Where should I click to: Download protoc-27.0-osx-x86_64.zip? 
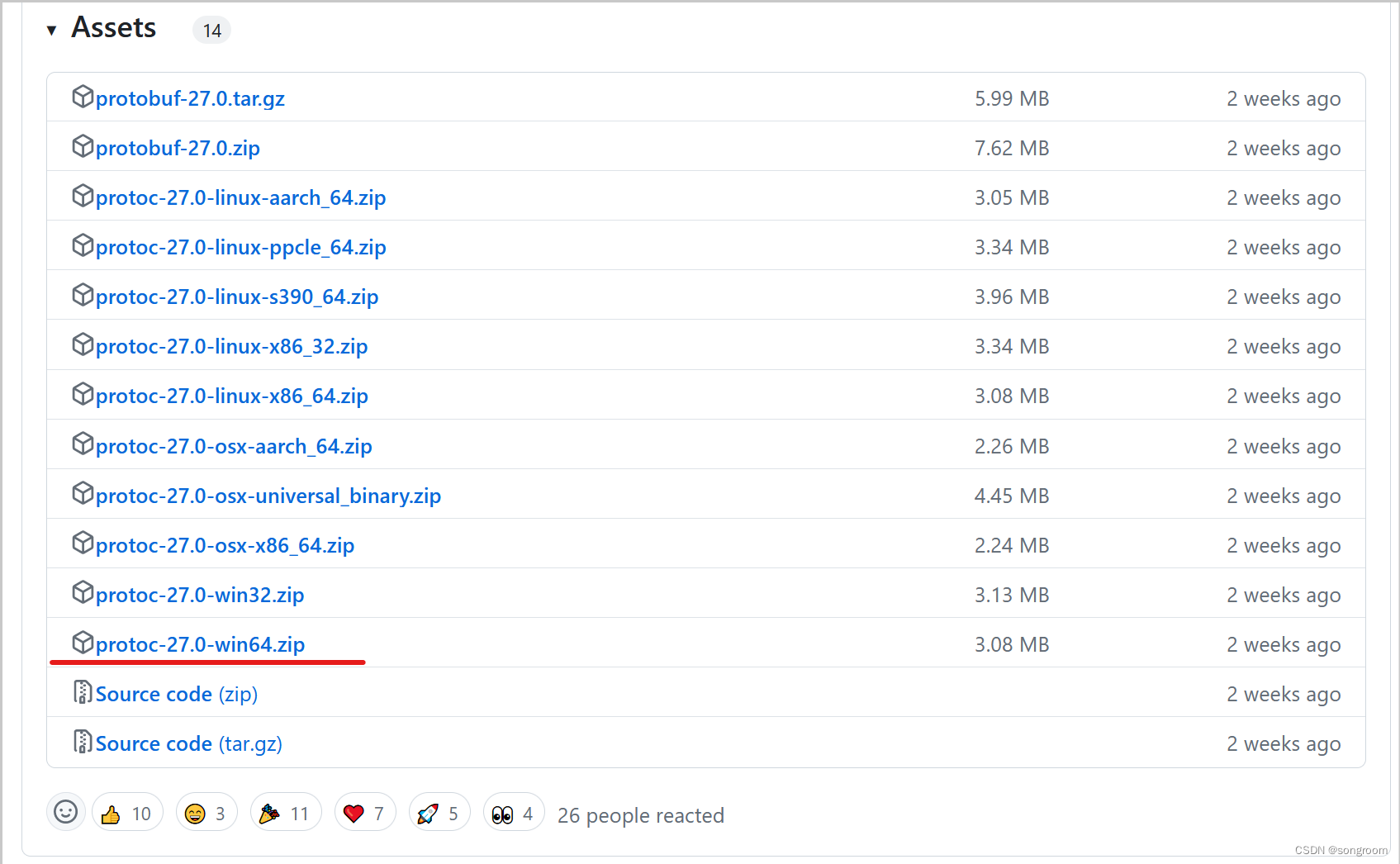225,546
